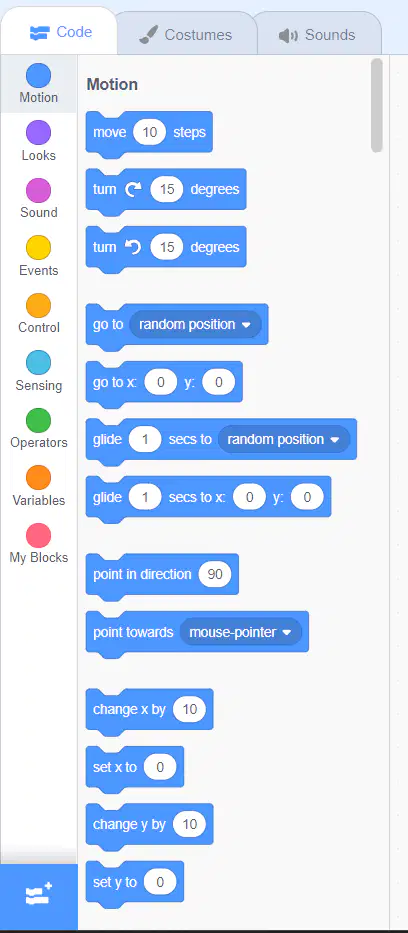Switch to the Sounds tab
Screen dimensions: 408x933
click(318, 35)
